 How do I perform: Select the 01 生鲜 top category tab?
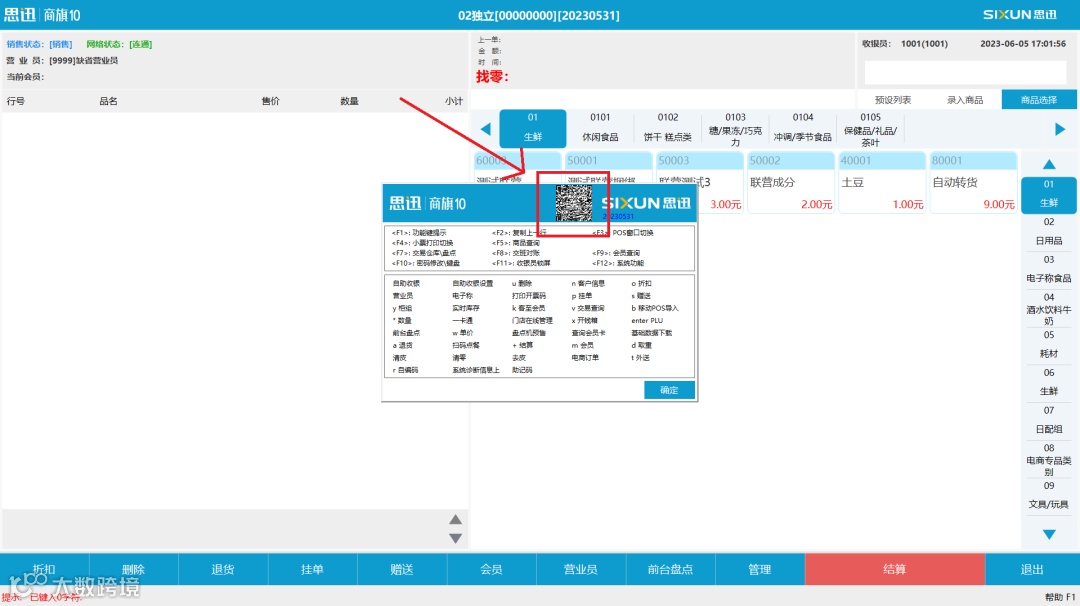[532, 128]
